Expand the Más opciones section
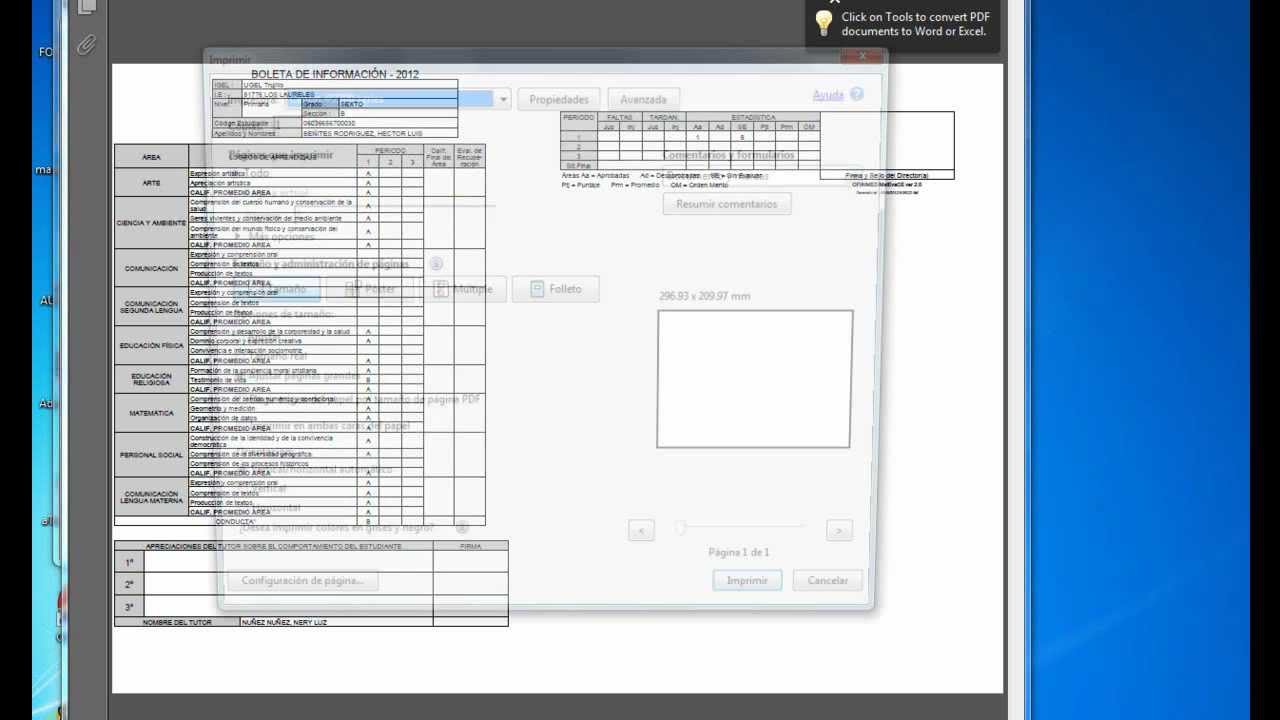The image size is (1280, 720). point(275,237)
